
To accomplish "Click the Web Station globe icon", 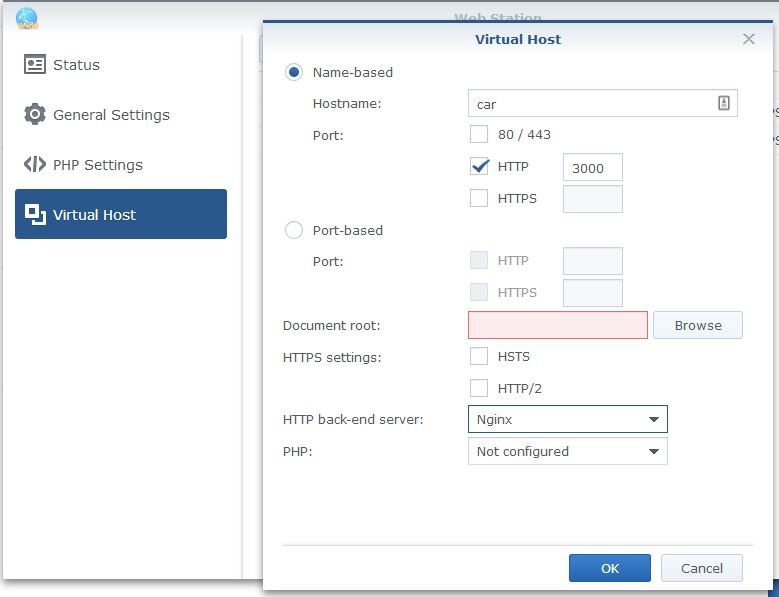I will 27,19.
